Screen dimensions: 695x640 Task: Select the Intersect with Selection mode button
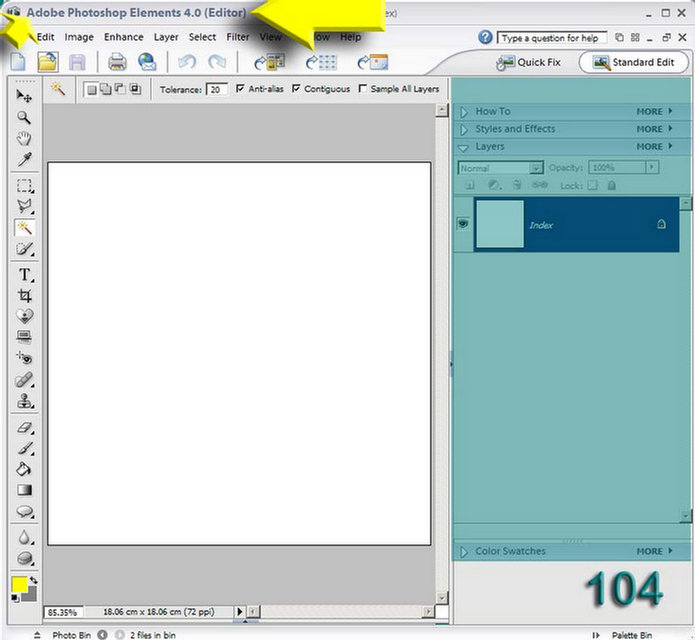(x=135, y=89)
